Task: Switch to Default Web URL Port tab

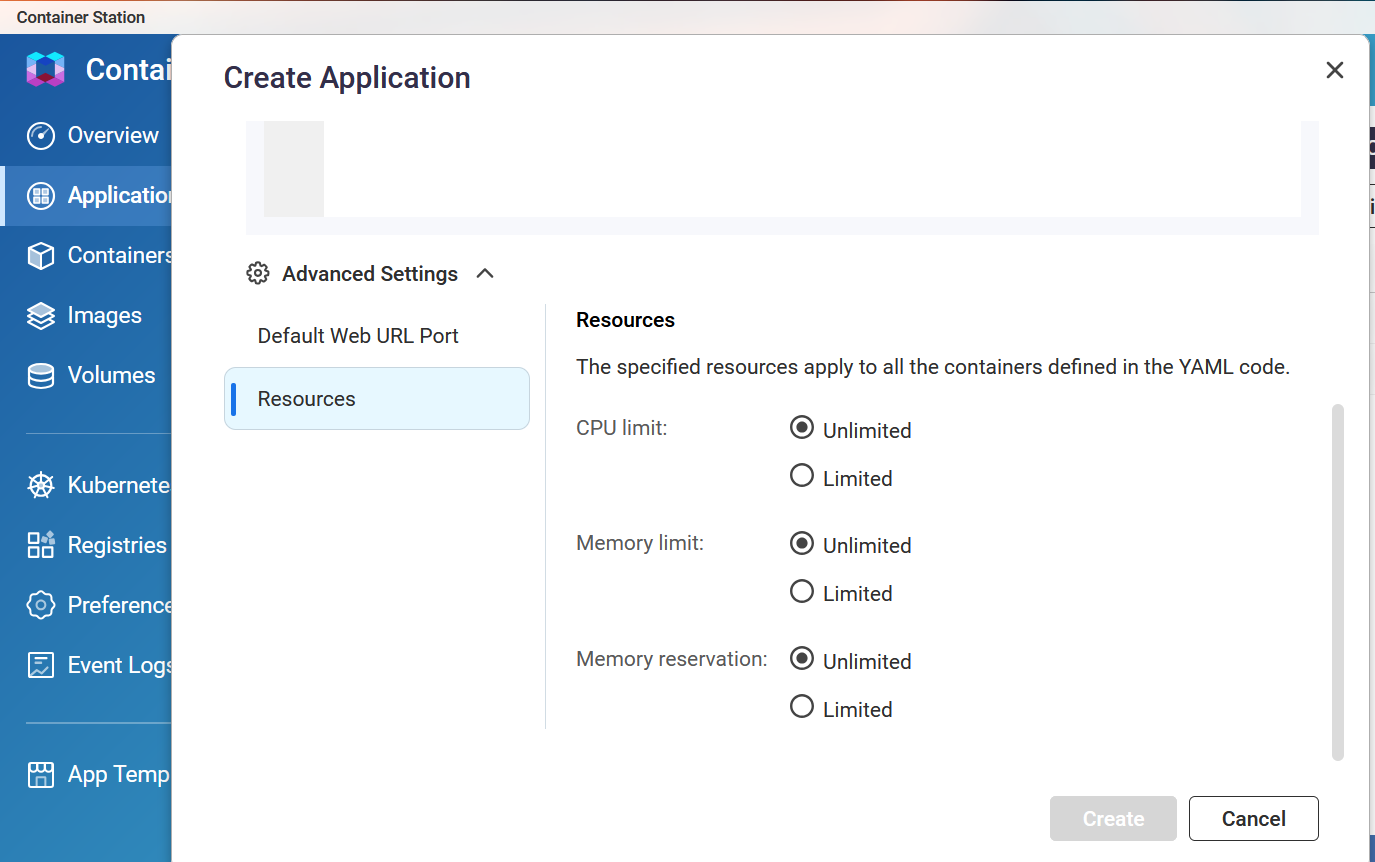Action: tap(358, 336)
